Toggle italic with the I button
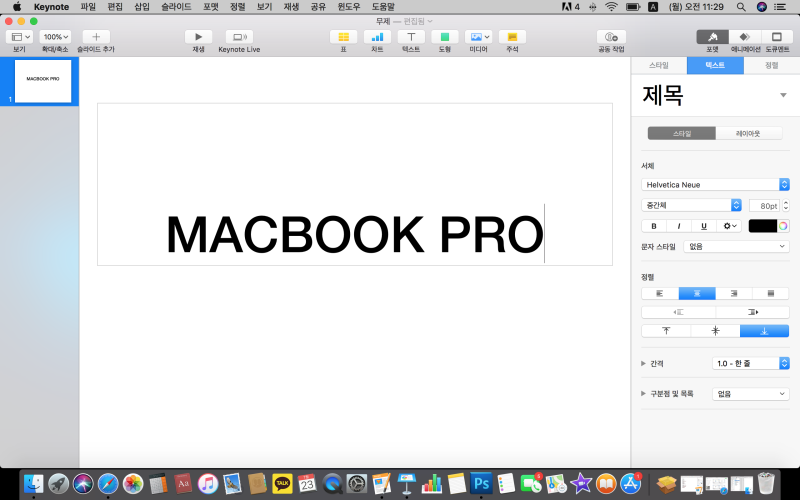Viewport: 800px width, 500px height. click(679, 226)
